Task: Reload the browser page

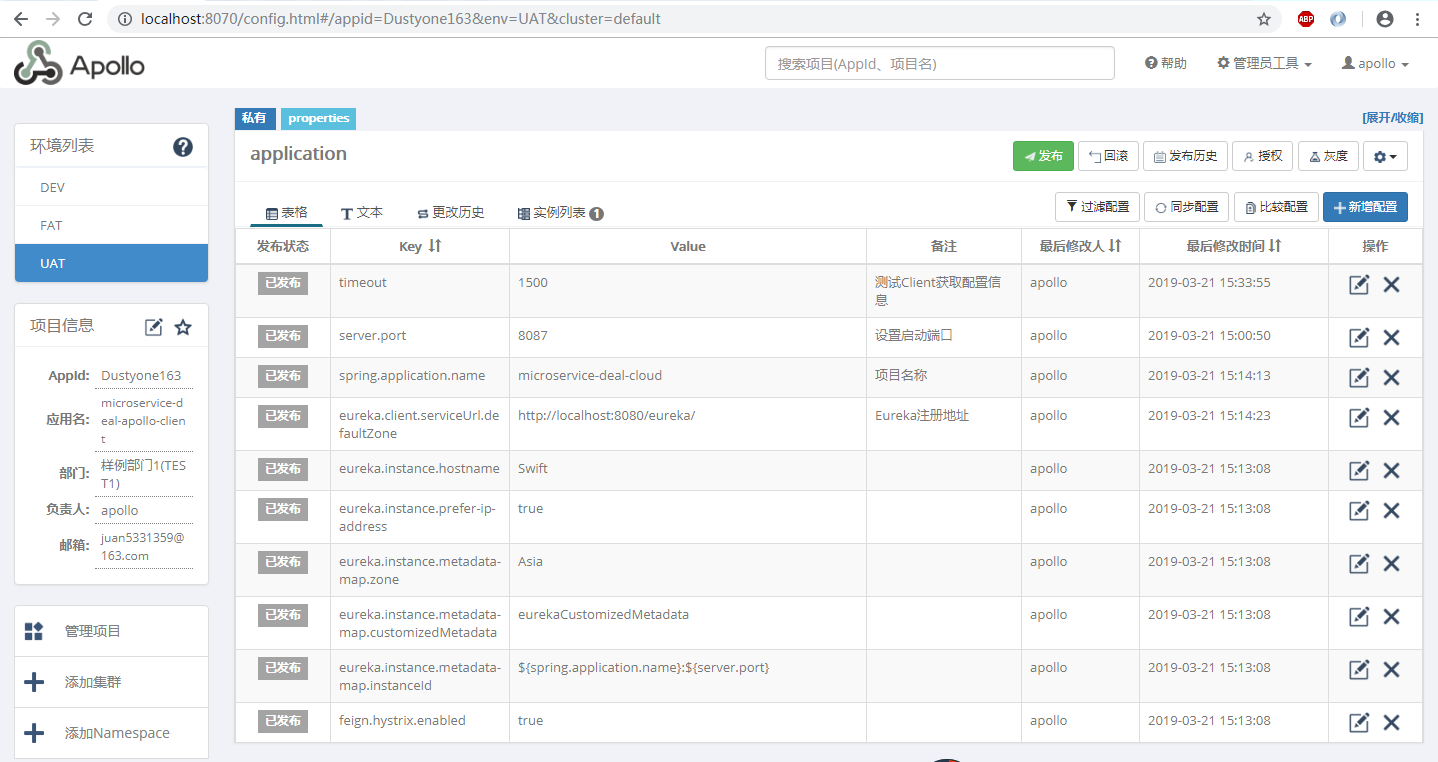Action: click(x=85, y=19)
